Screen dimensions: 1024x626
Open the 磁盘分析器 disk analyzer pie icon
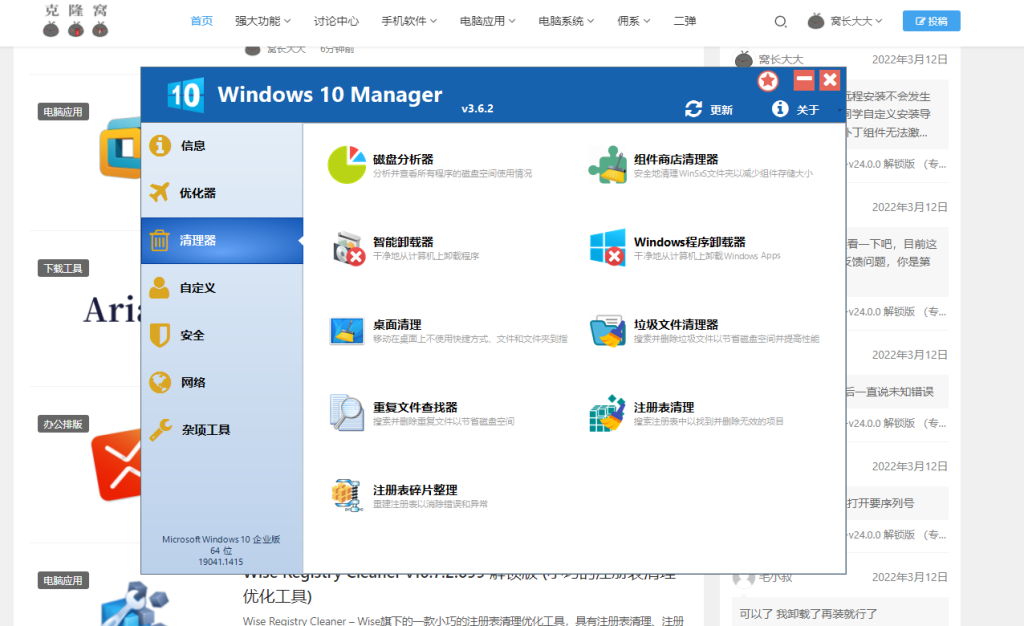pos(347,164)
